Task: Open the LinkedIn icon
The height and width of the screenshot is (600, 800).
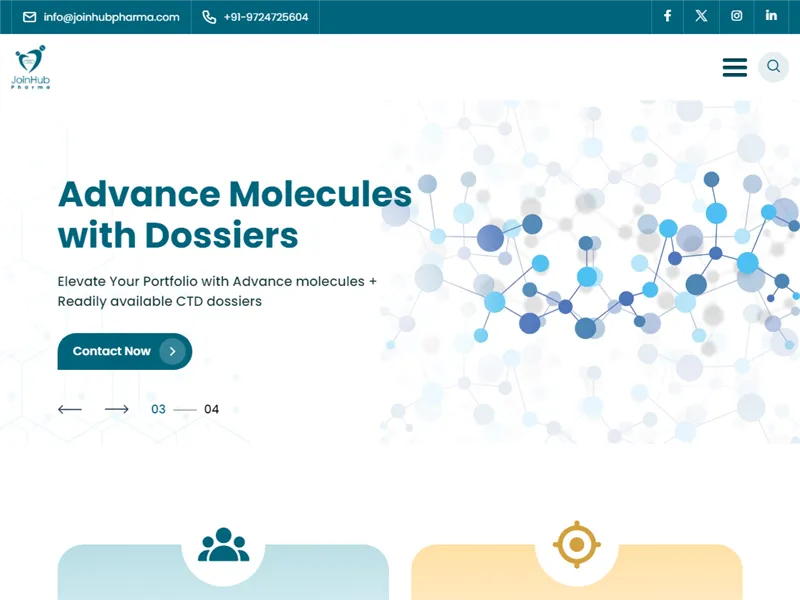Action: click(770, 16)
